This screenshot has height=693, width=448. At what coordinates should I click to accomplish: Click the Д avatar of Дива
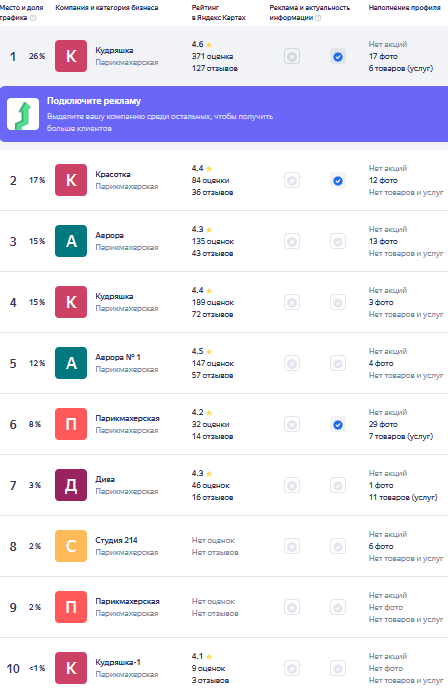click(71, 485)
